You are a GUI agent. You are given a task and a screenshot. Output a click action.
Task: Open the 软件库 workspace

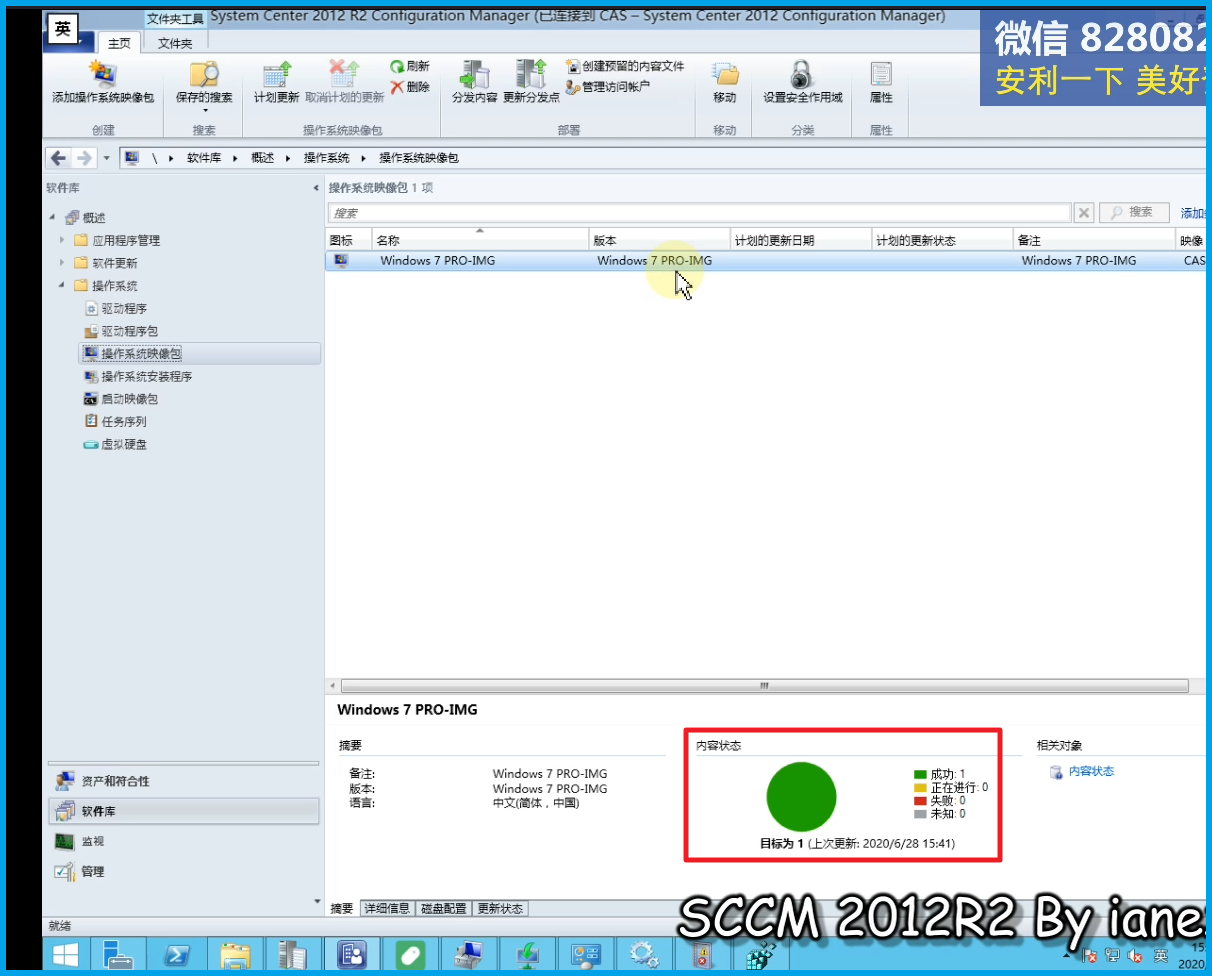tap(184, 811)
